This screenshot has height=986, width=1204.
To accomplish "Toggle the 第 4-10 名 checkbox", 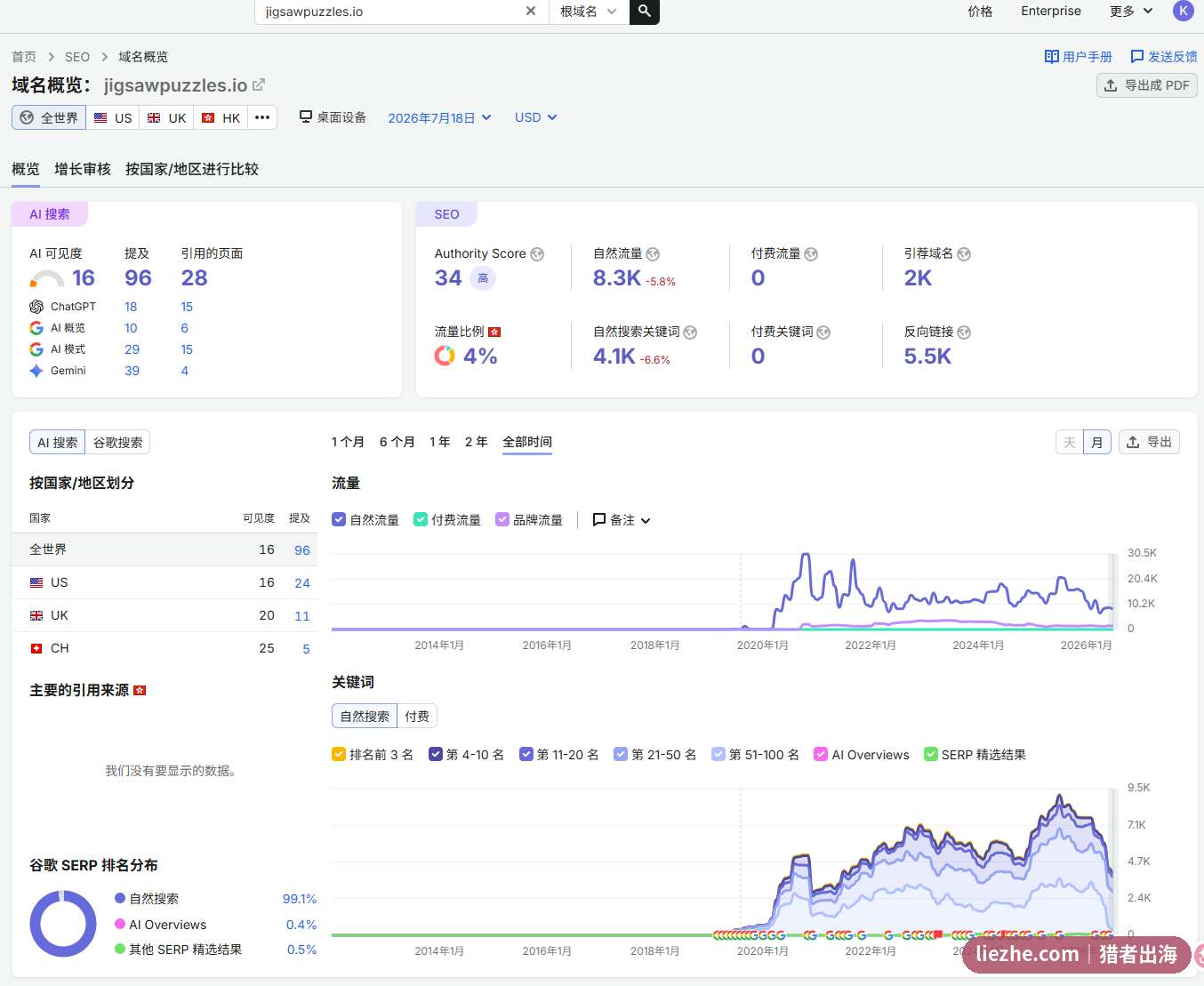I will click(436, 754).
